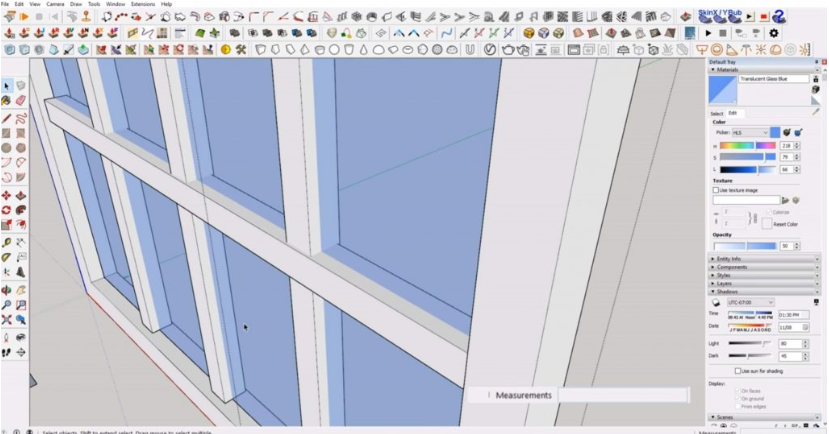Pick the Offset tool

click(x=21, y=225)
